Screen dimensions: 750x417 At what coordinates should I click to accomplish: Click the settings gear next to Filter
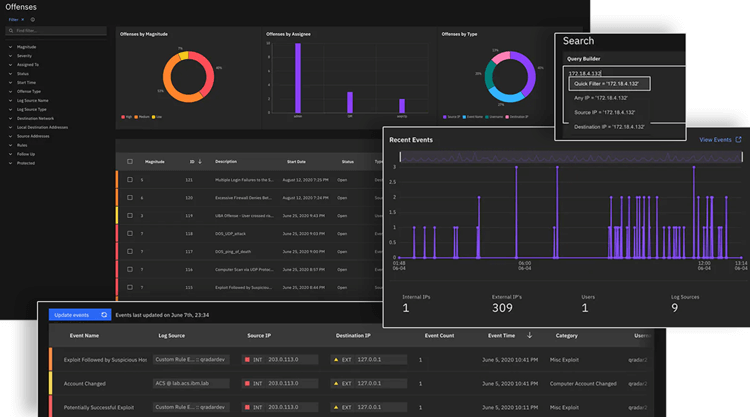tap(32, 19)
